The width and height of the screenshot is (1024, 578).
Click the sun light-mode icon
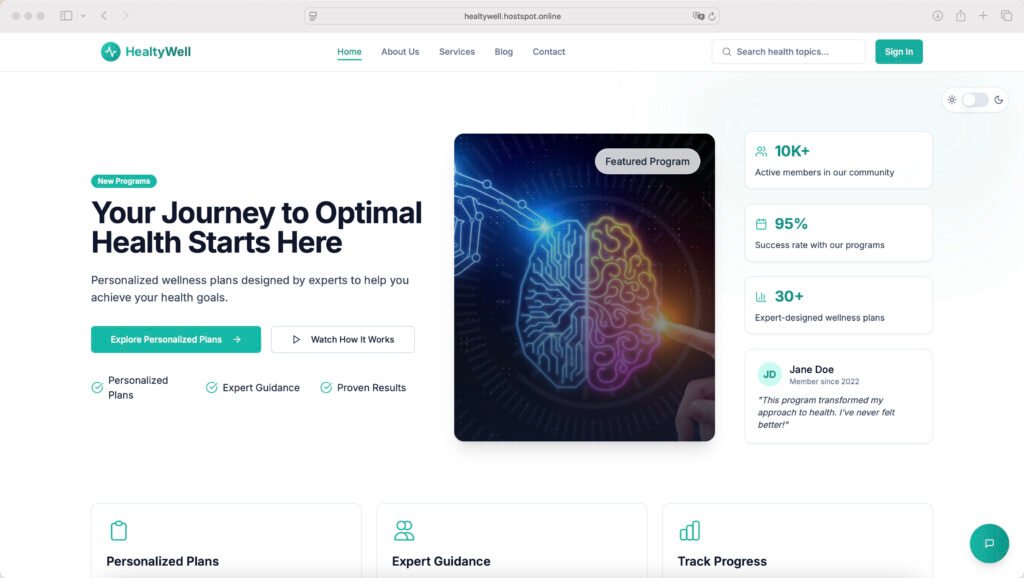952,100
